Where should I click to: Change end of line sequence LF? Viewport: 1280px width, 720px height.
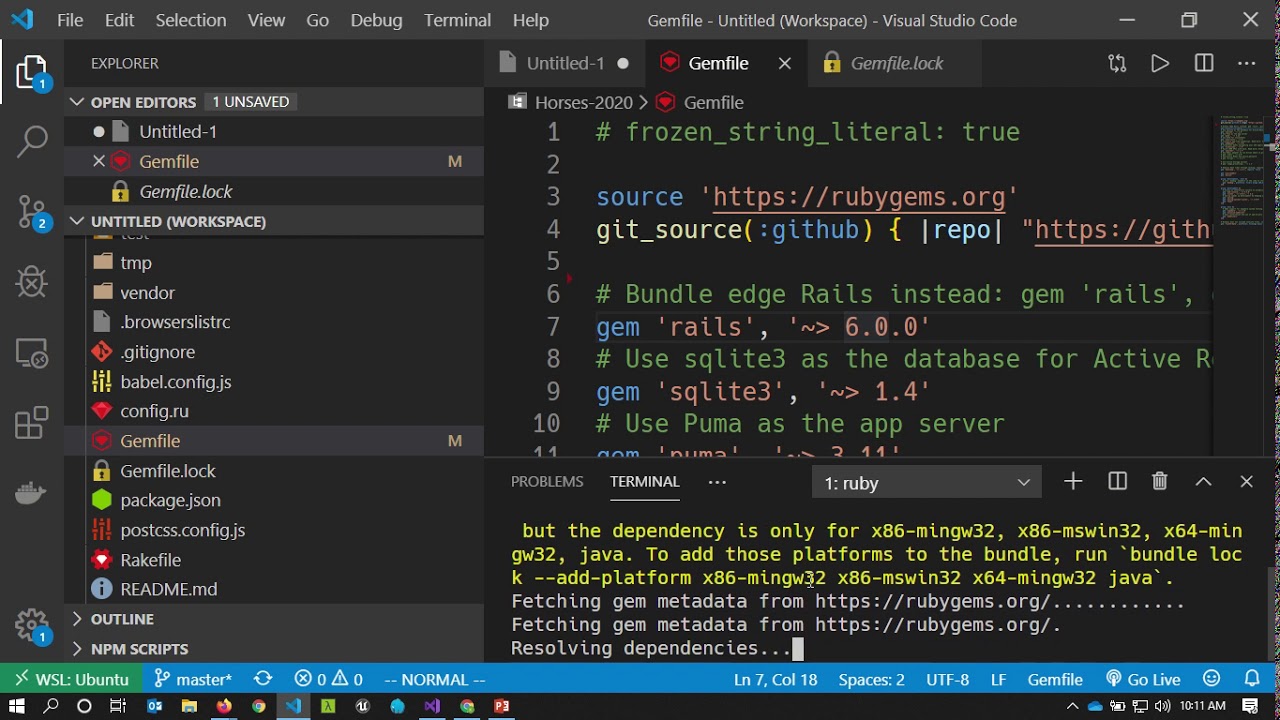(x=998, y=679)
